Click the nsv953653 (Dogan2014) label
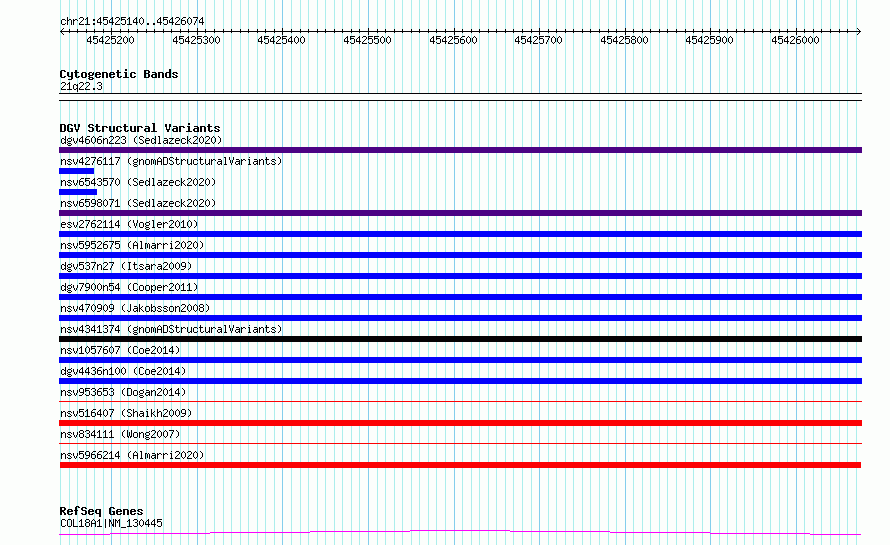 (123, 392)
